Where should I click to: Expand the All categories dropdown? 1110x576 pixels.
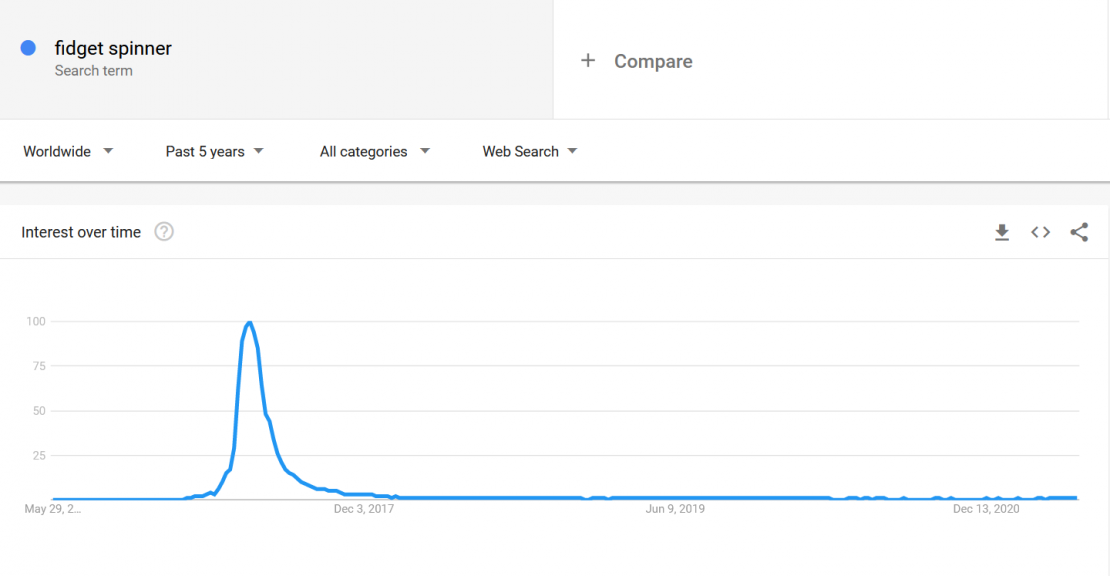pyautogui.click(x=374, y=151)
